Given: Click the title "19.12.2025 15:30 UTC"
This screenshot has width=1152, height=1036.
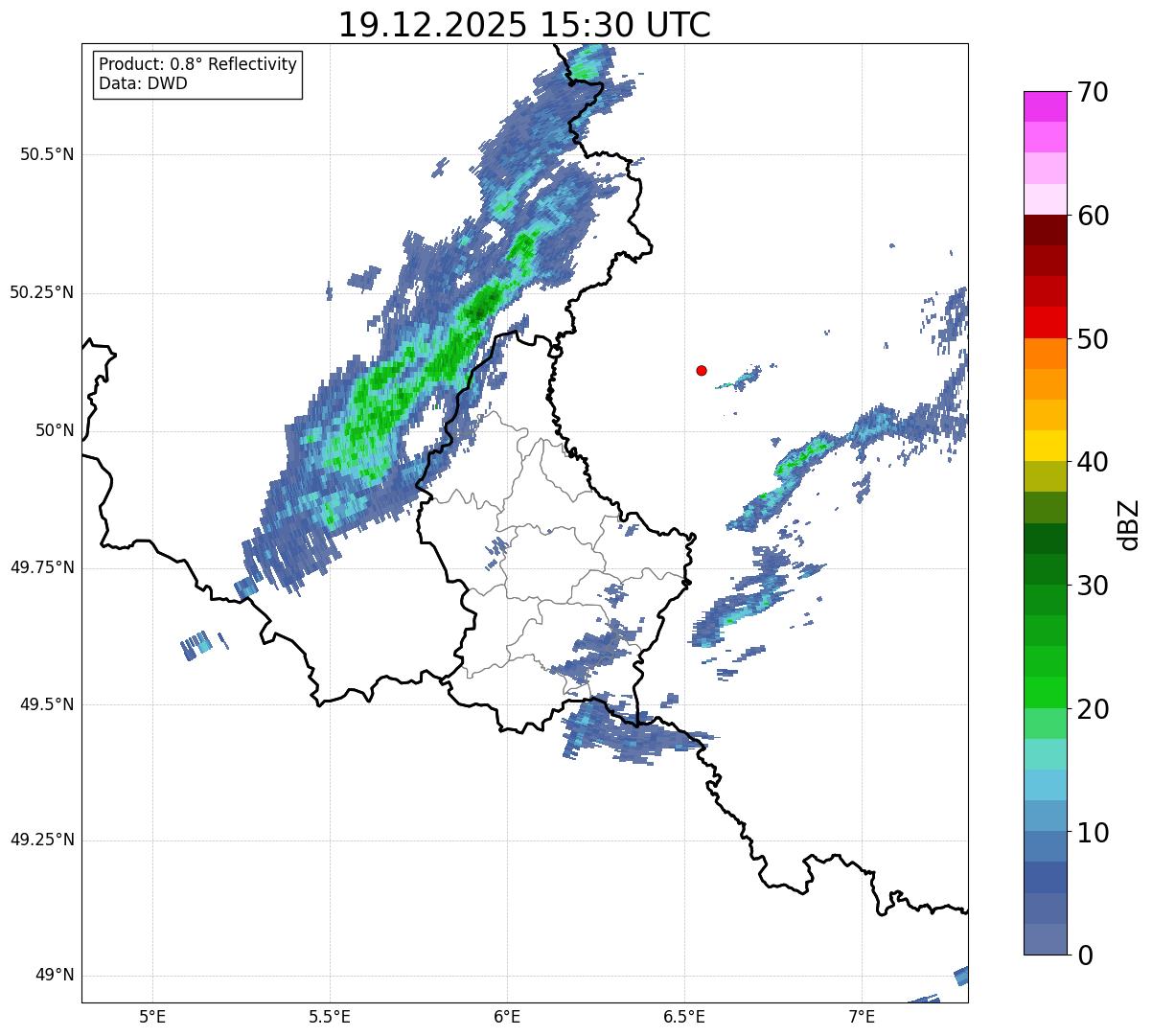Looking at the screenshot, I should (524, 25).
